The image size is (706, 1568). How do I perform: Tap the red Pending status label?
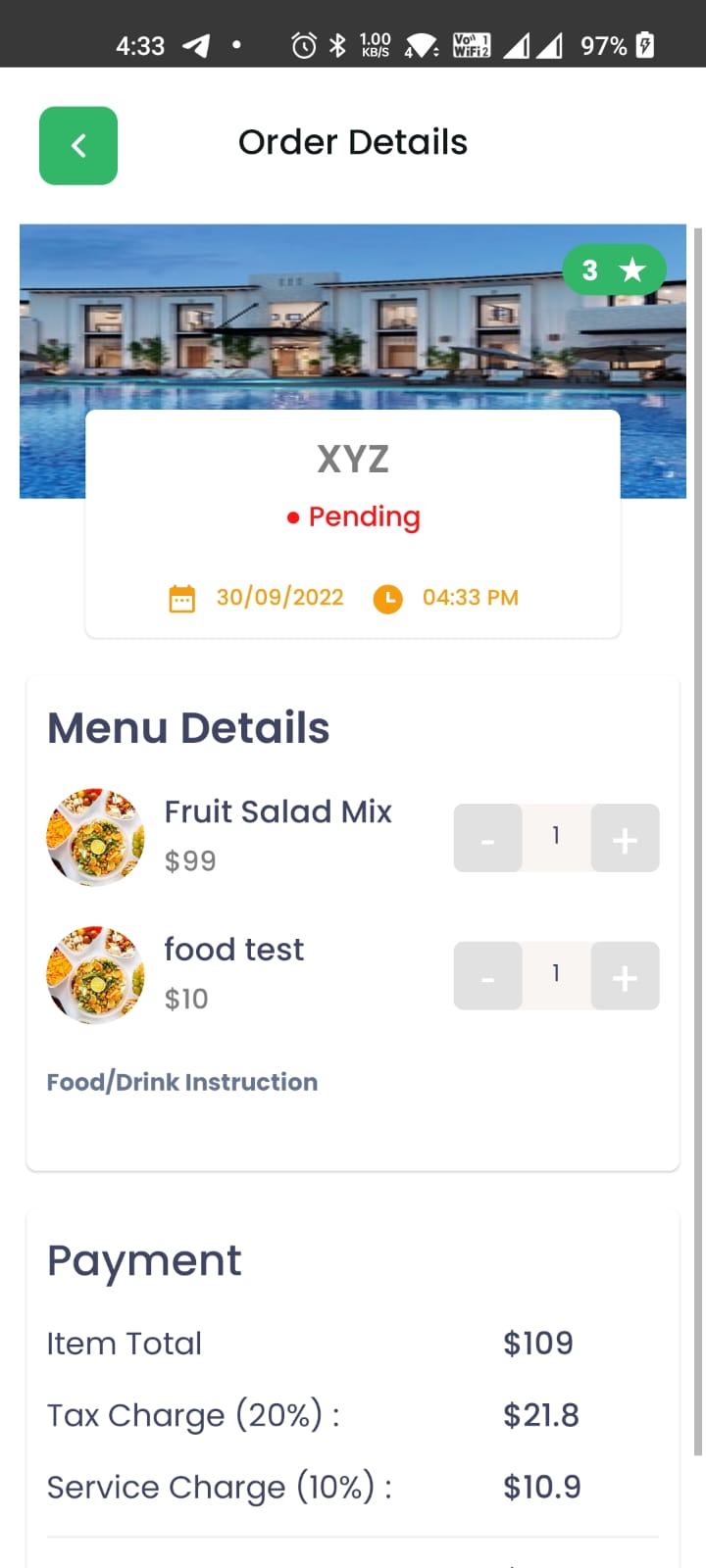click(x=354, y=516)
